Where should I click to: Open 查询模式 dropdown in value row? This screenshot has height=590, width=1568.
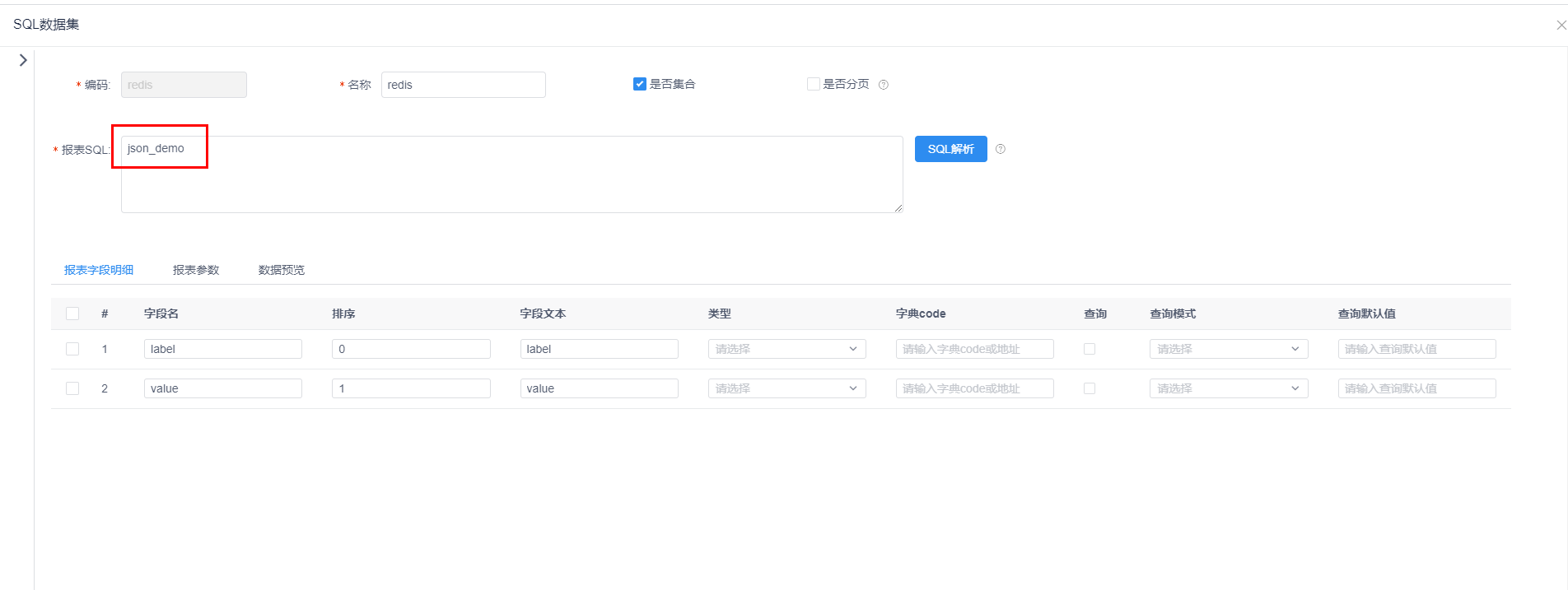1229,388
